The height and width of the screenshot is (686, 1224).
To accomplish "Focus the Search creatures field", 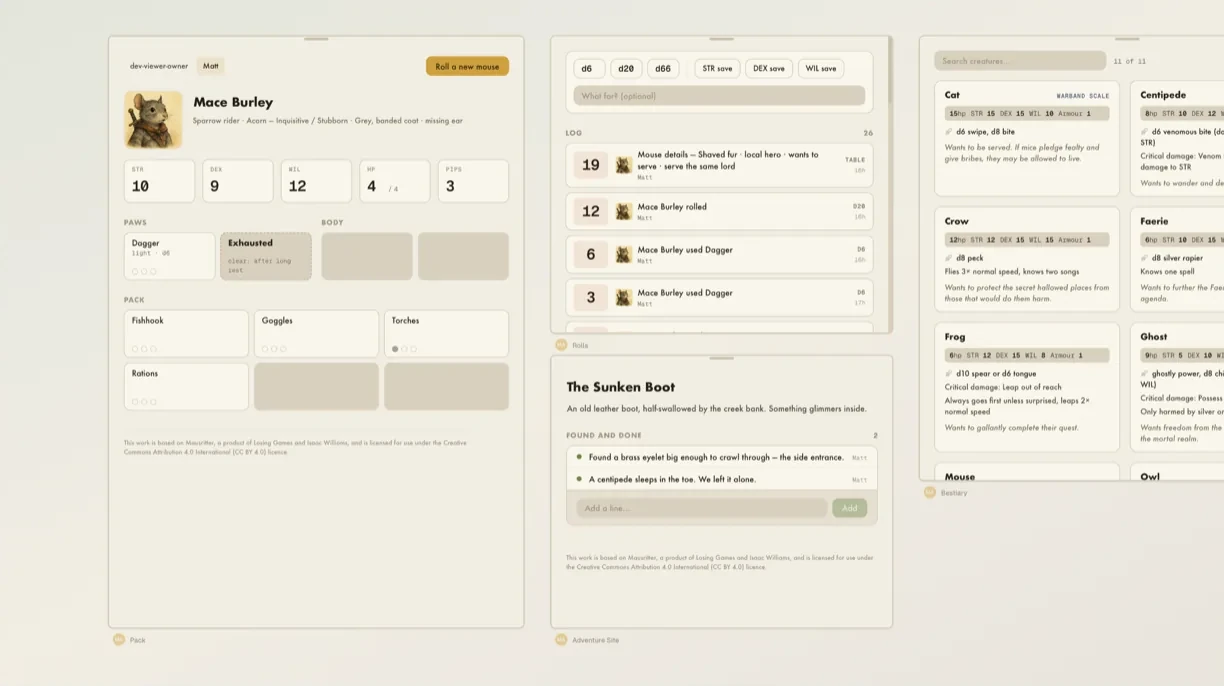I will pos(1020,61).
